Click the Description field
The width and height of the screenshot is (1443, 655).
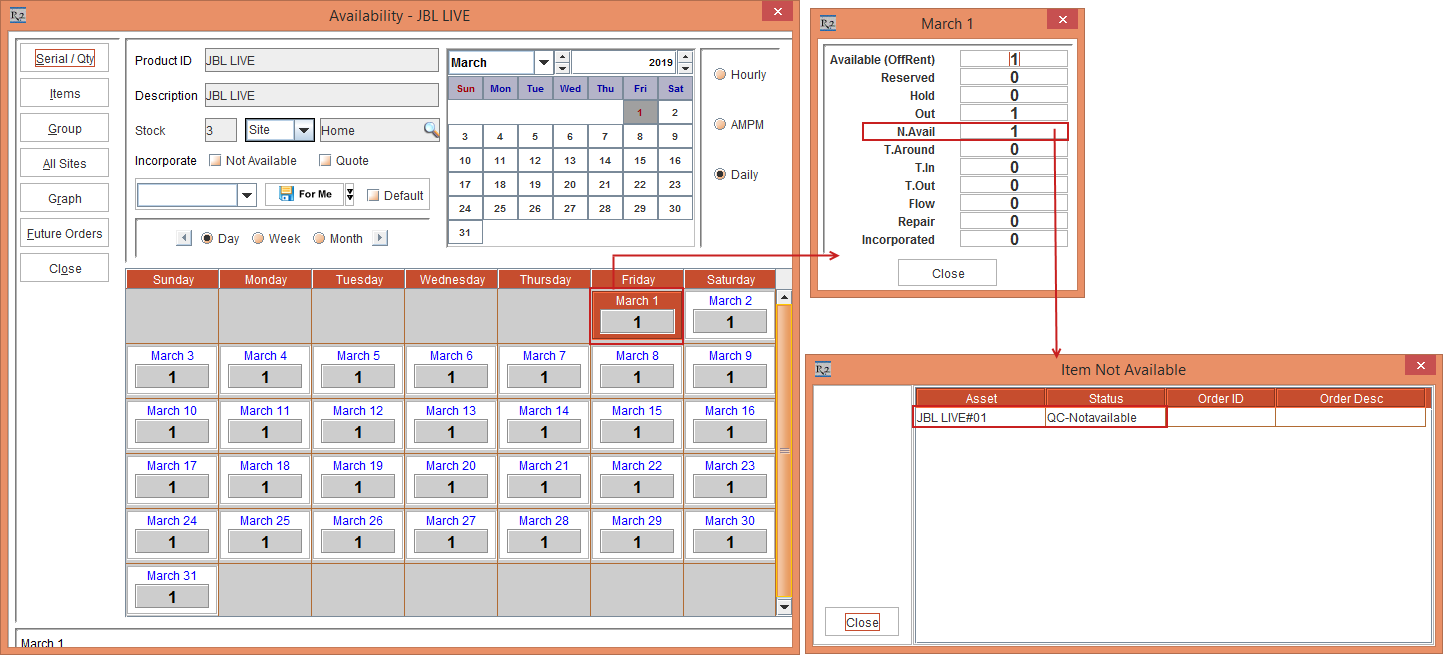point(321,95)
